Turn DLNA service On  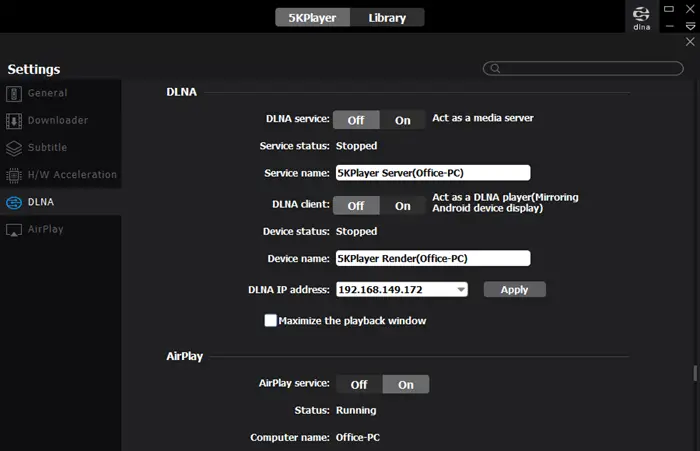(x=402, y=120)
